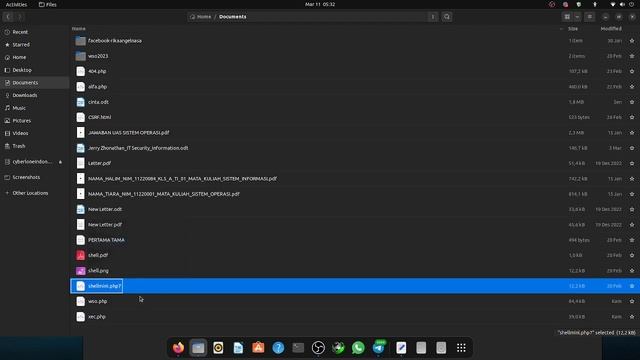Open view options dropdown beside grid button
The image size is (640, 360).
(x=577, y=17)
